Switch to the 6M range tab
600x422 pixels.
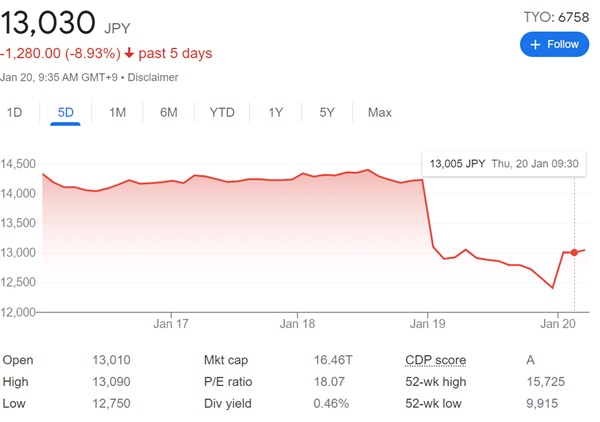168,112
